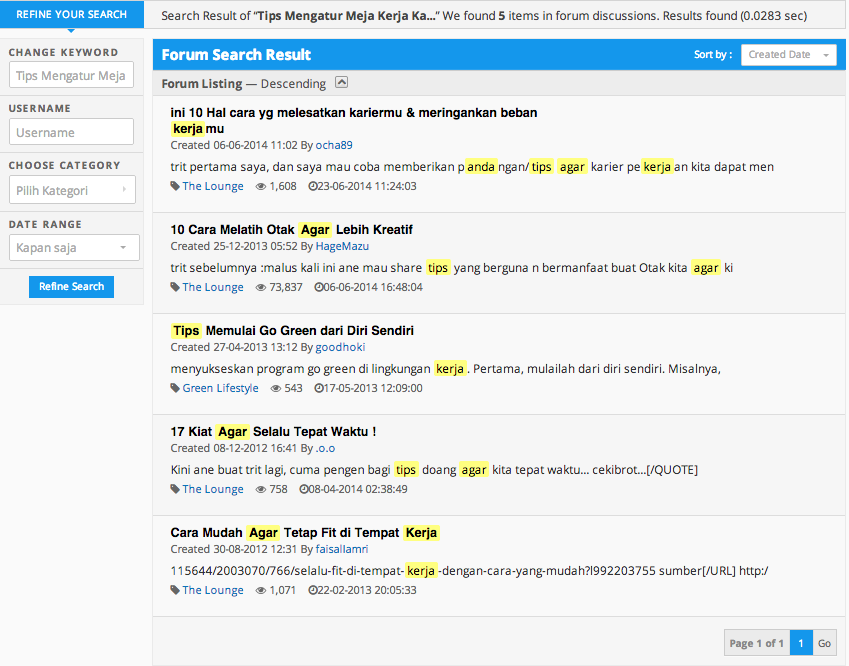Image resolution: width=849 pixels, height=666 pixels.
Task: Click the eye views icon next to 1,071
Action: point(260,590)
